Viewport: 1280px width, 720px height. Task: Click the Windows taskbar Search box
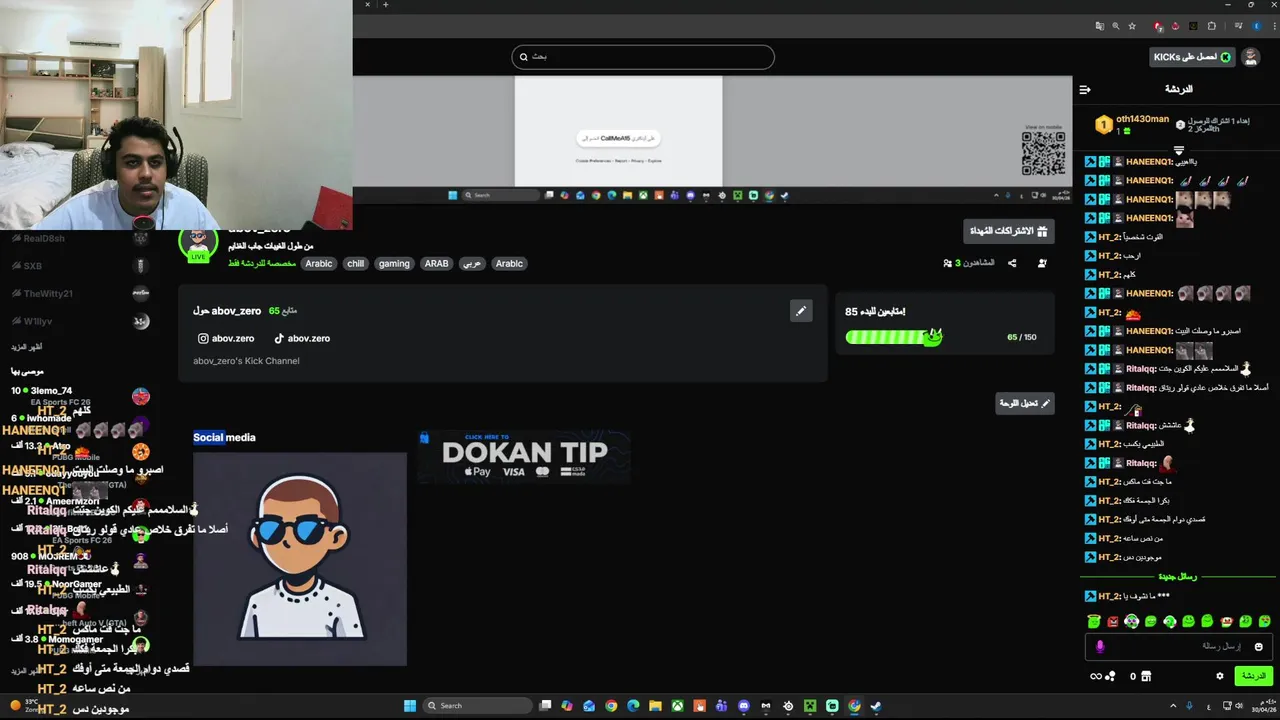point(478,706)
